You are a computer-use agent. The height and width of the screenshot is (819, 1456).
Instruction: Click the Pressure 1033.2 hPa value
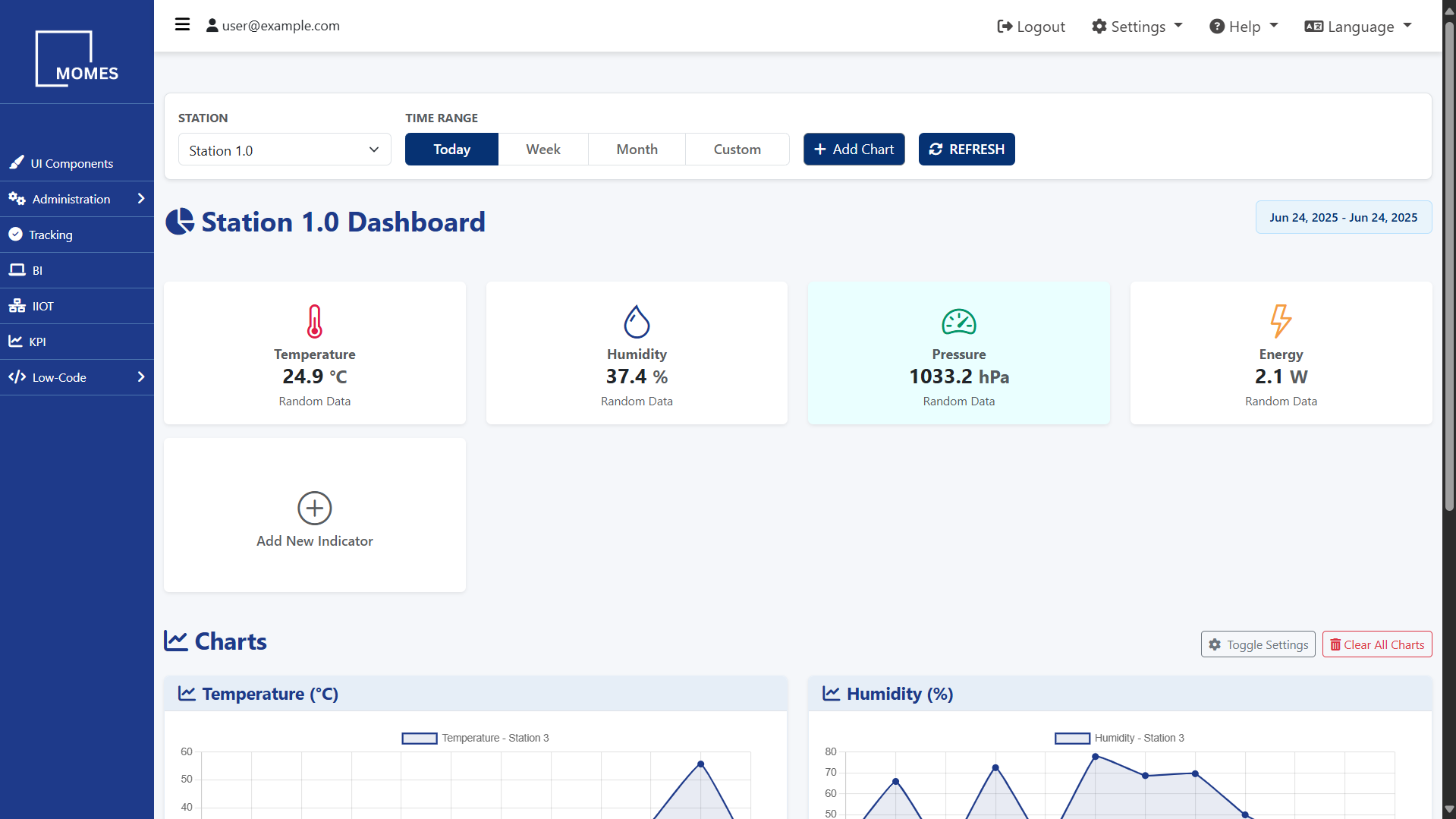click(x=958, y=376)
